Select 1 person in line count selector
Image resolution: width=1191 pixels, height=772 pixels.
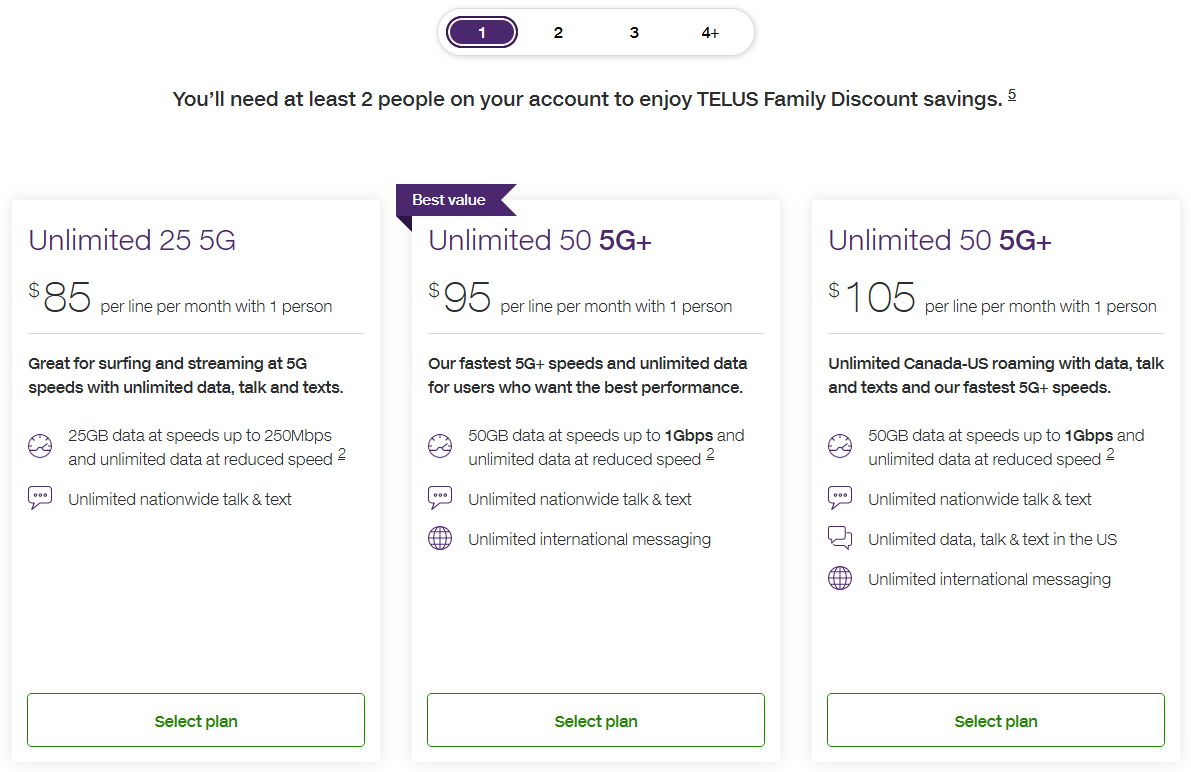[482, 33]
